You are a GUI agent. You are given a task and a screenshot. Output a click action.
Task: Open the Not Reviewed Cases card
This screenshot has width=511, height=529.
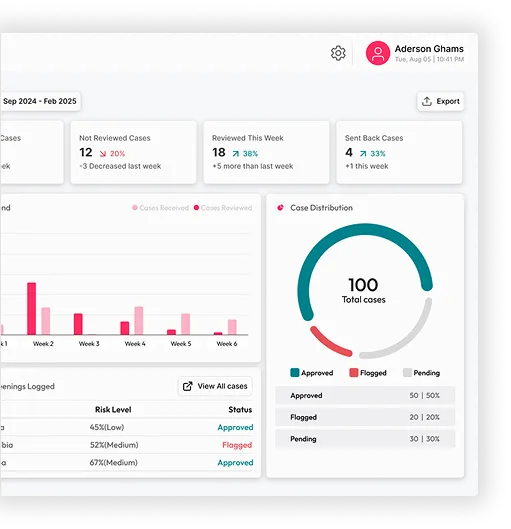tap(133, 152)
